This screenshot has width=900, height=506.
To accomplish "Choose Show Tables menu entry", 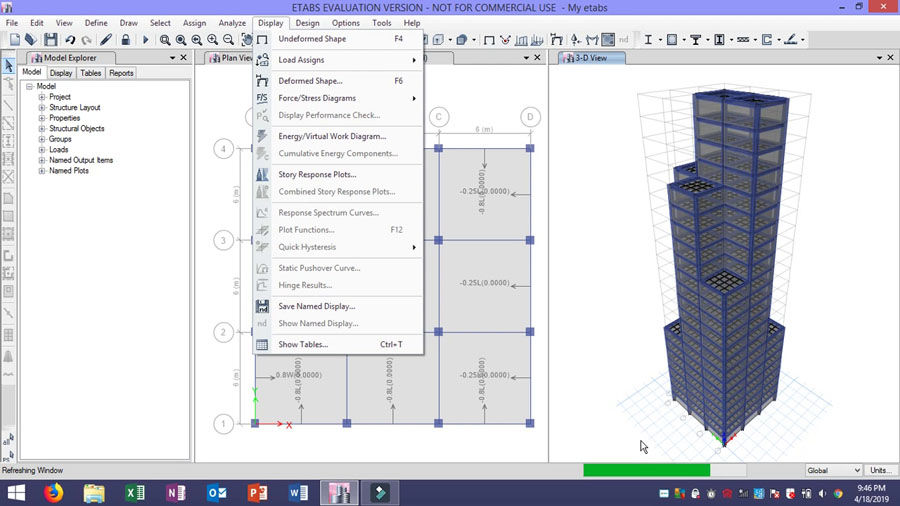I will (338, 344).
